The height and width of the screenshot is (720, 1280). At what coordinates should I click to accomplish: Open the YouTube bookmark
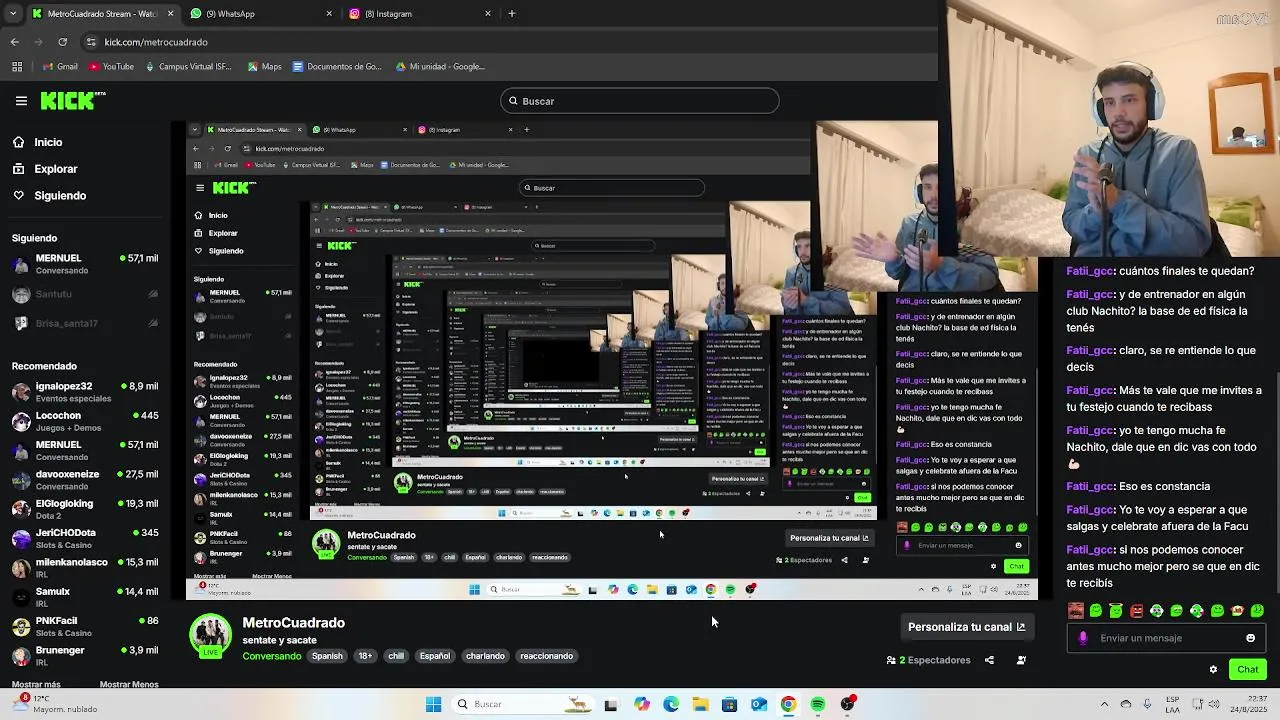(111, 67)
